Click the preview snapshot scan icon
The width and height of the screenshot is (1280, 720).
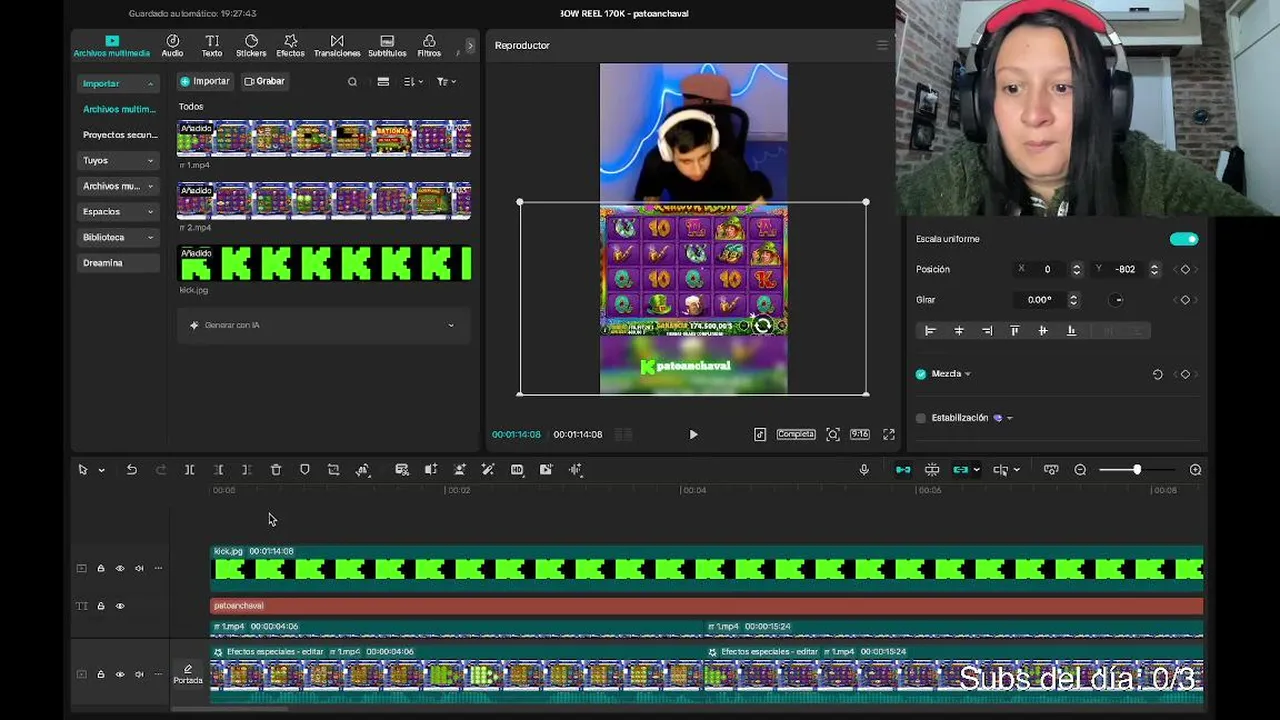[x=833, y=434]
